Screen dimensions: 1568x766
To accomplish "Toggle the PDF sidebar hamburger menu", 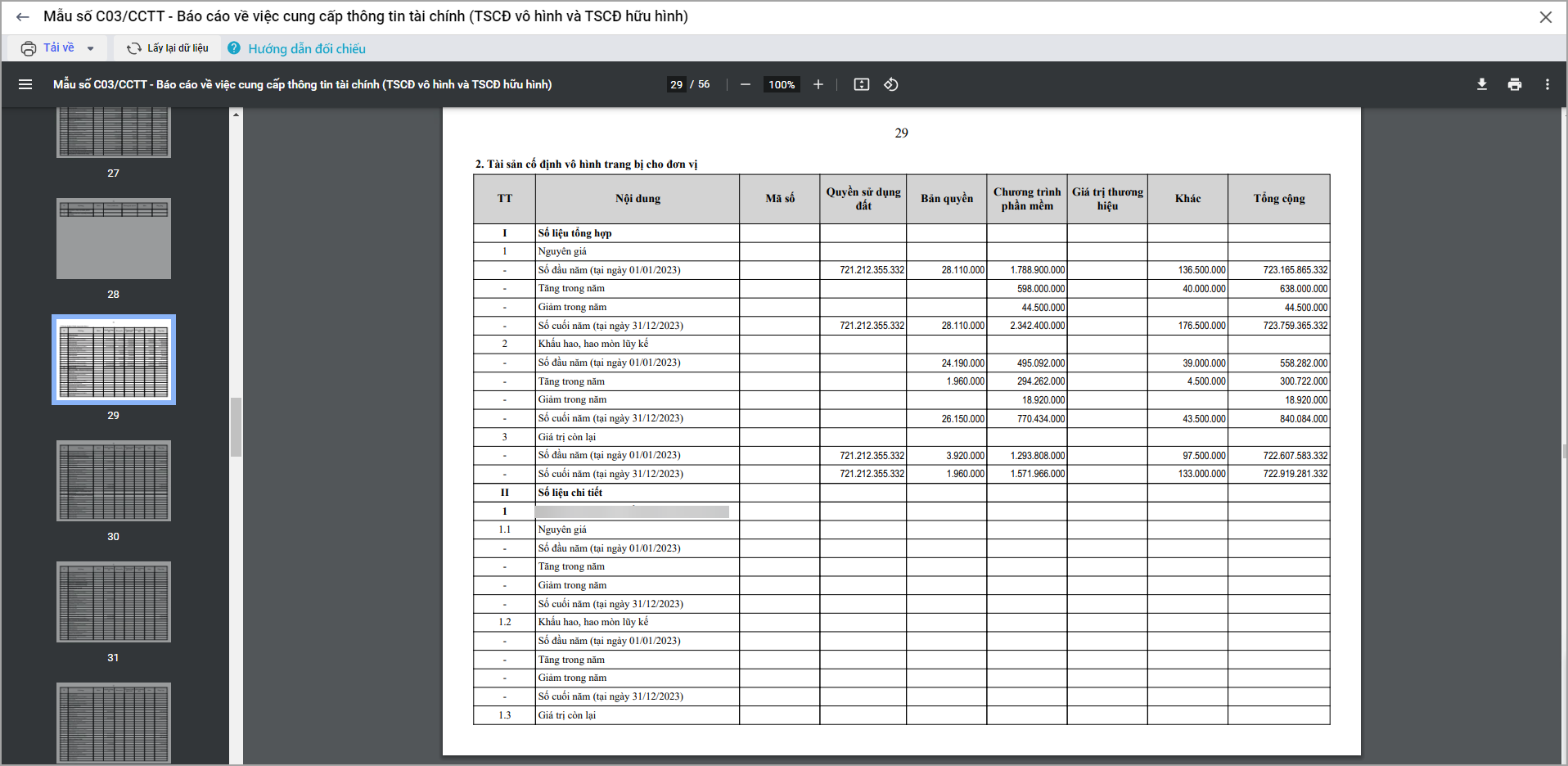I will tap(25, 84).
